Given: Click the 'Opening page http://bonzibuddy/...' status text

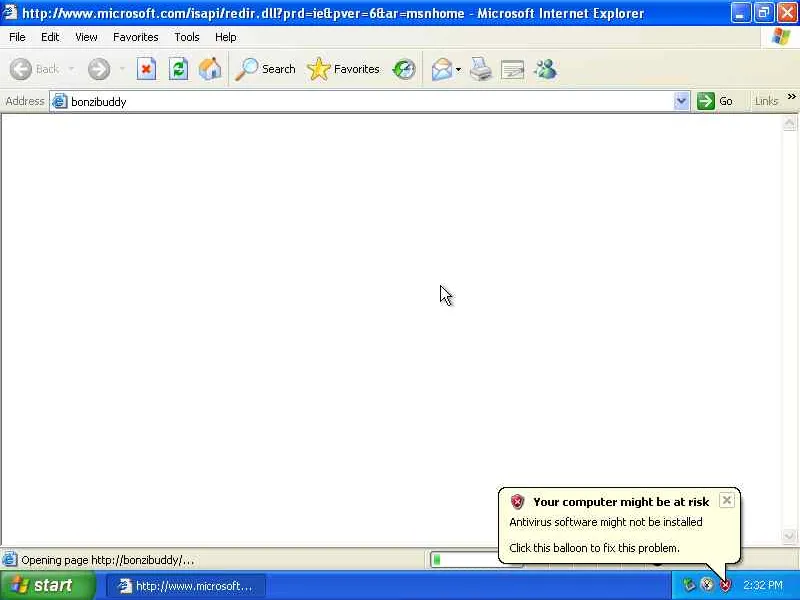Looking at the screenshot, I should (x=108, y=560).
